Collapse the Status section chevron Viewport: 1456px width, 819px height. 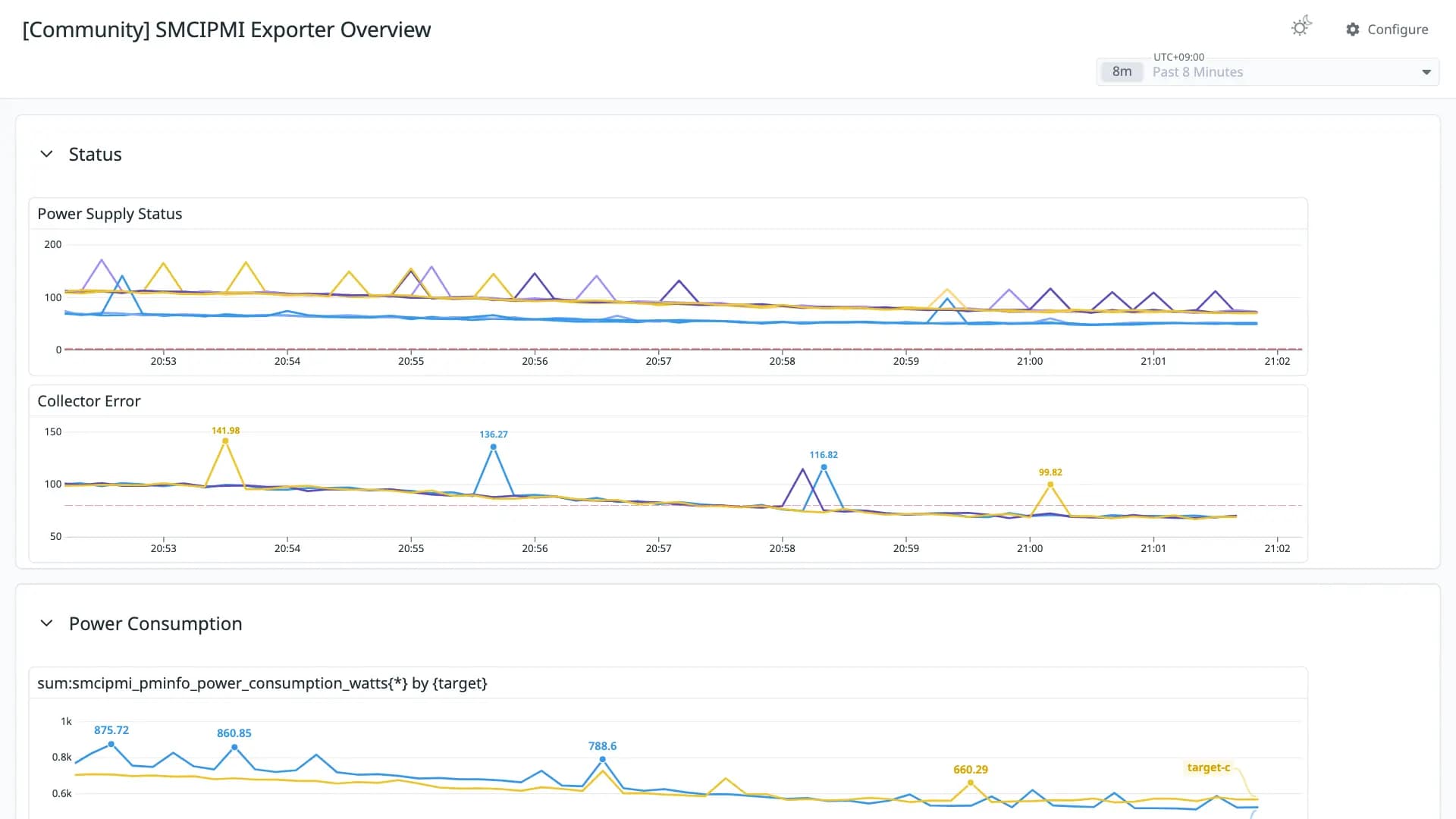click(46, 154)
